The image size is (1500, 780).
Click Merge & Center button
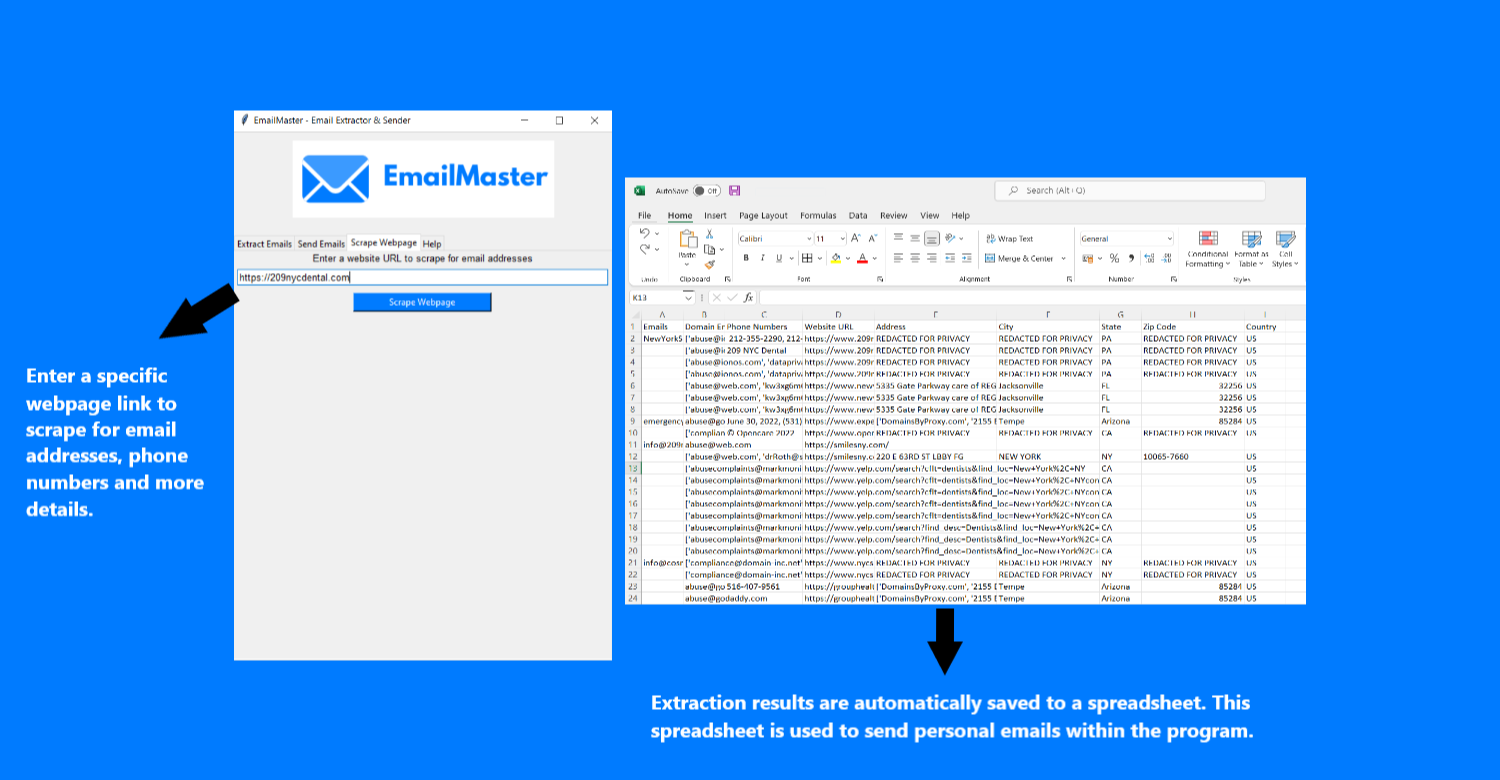1019,259
